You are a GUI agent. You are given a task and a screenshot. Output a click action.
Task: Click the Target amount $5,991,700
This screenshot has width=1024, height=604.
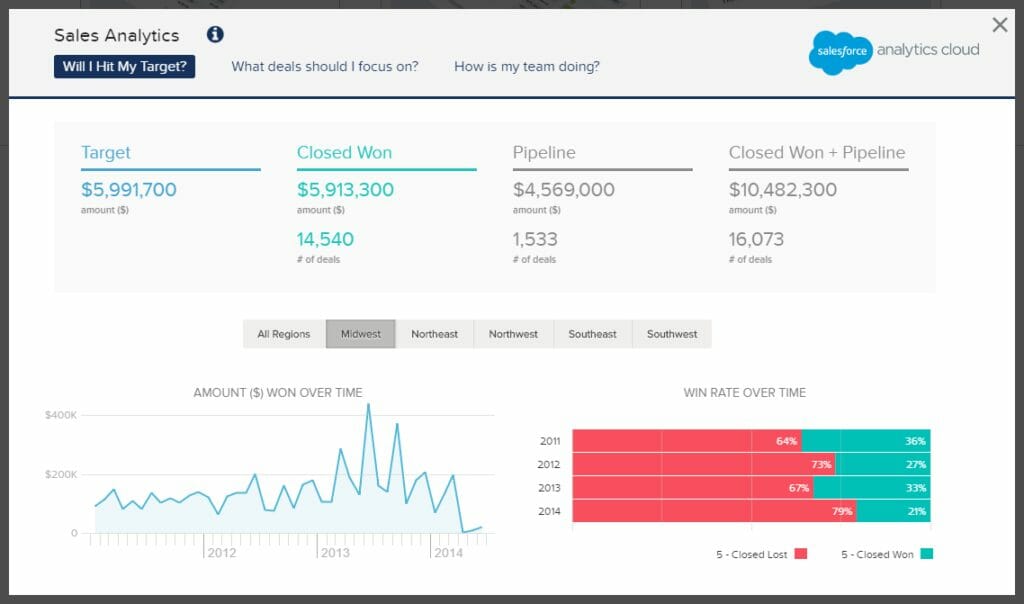[129, 189]
